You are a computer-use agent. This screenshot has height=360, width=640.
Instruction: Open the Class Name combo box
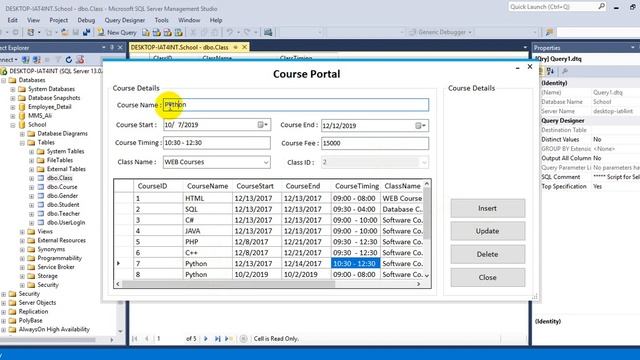[216, 162]
